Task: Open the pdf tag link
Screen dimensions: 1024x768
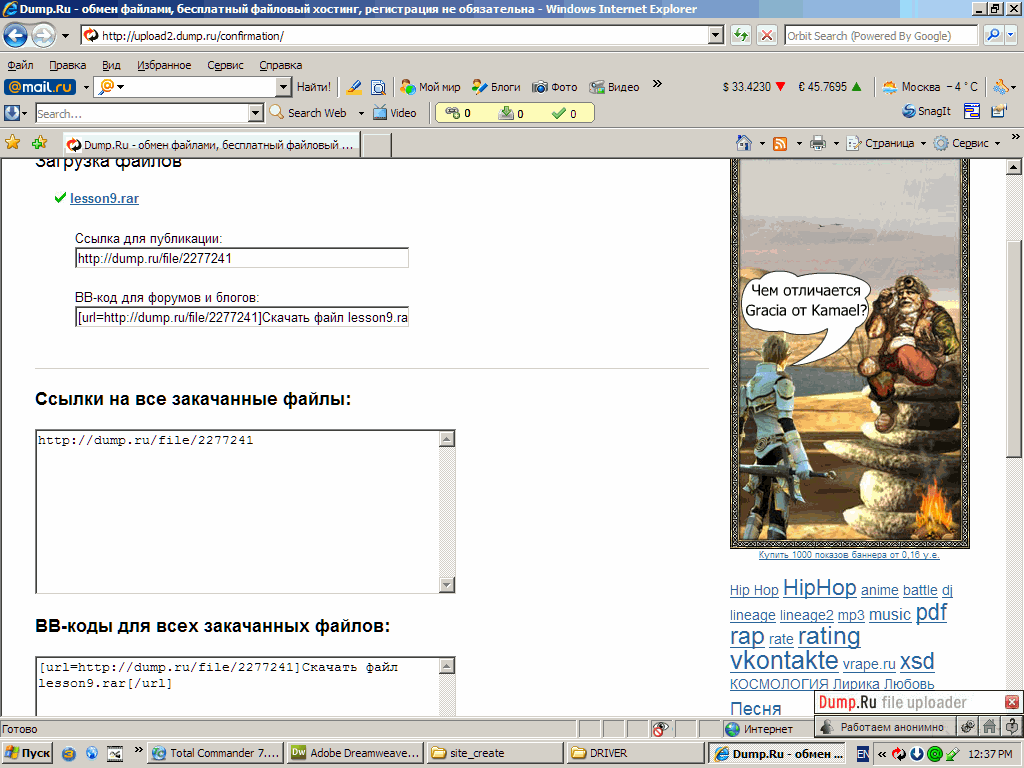Action: 931,613
